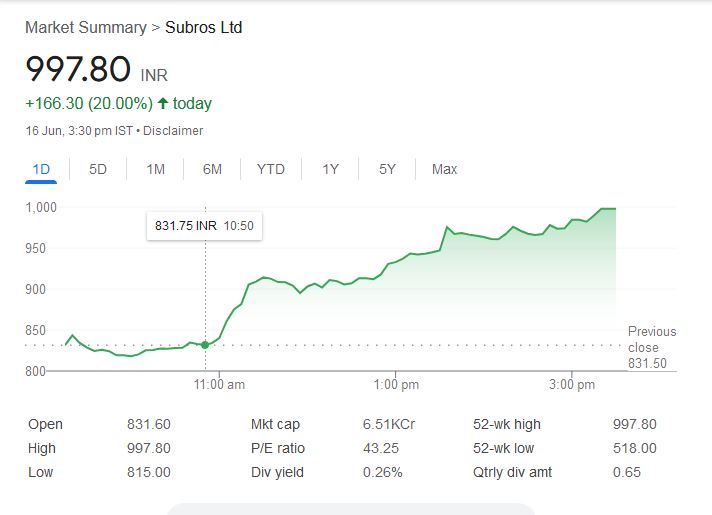This screenshot has width=712, height=515.
Task: Click the P/E ratio label
Action: 277,448
